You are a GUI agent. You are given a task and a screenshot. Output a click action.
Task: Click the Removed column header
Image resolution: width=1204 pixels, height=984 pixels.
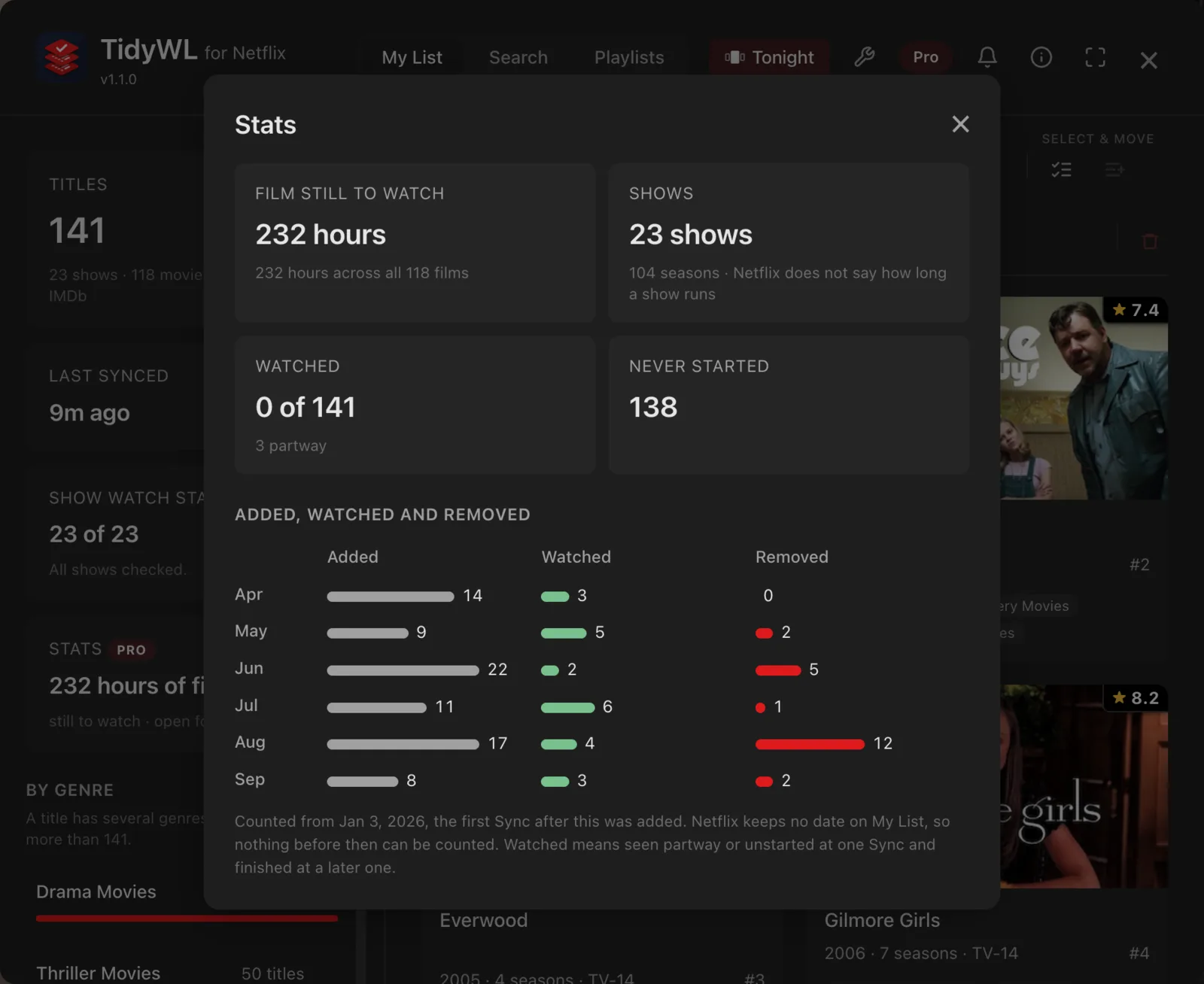(x=792, y=557)
